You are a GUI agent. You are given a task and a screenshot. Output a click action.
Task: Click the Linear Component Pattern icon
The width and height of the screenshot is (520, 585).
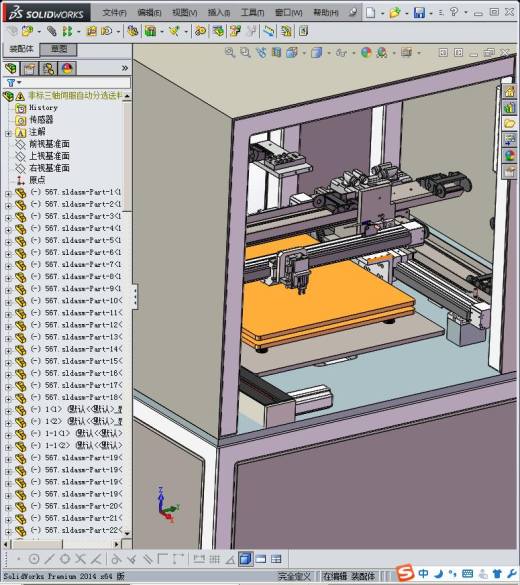click(x=67, y=31)
